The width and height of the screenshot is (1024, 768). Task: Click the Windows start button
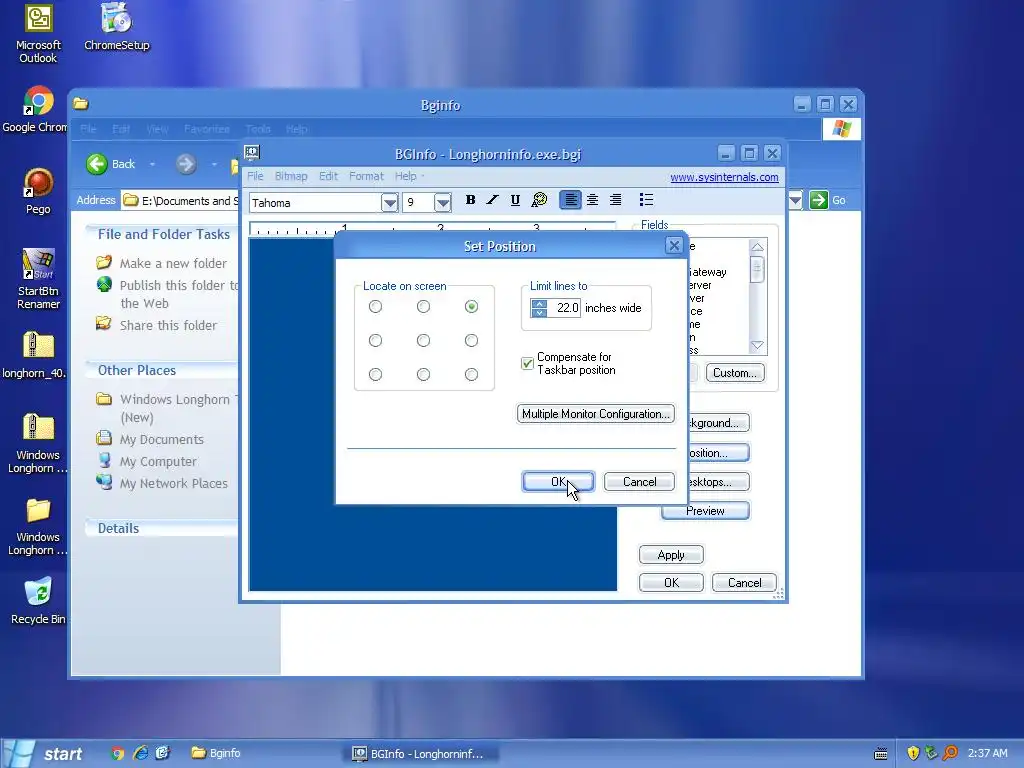pos(45,754)
